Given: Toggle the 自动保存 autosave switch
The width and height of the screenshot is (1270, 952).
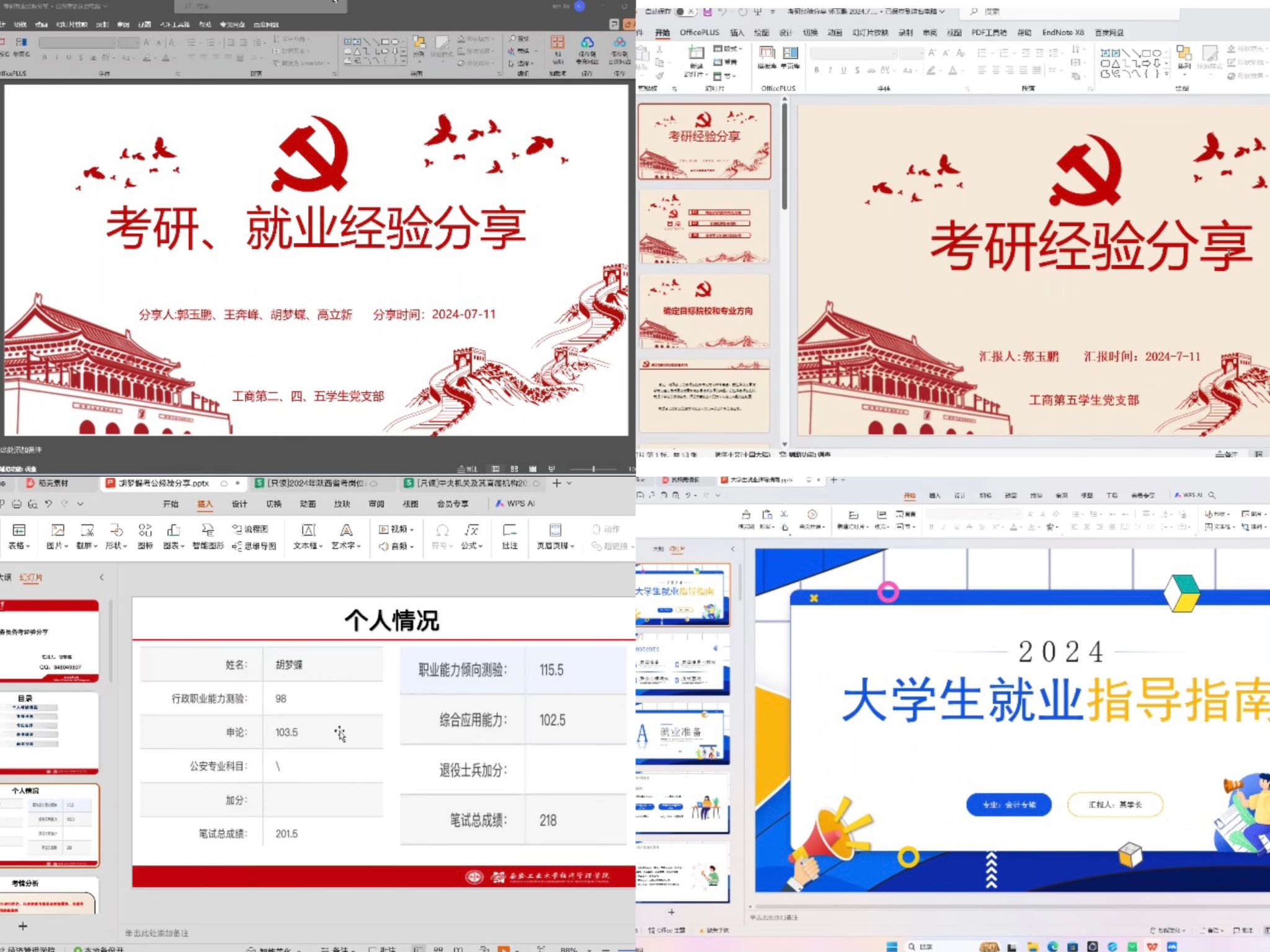Looking at the screenshot, I should pyautogui.click(x=685, y=12).
